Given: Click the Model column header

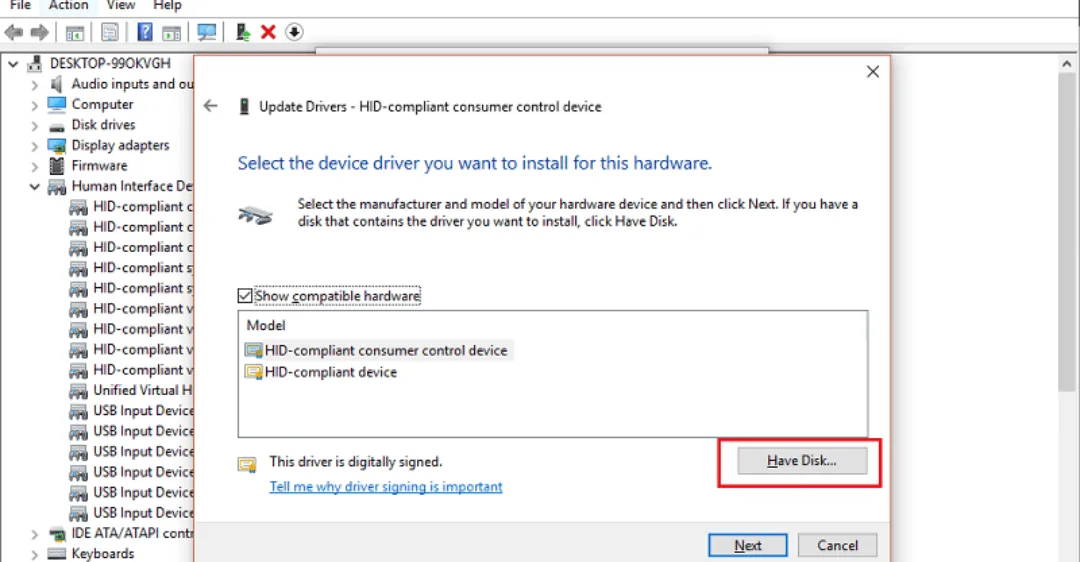Looking at the screenshot, I should point(266,325).
